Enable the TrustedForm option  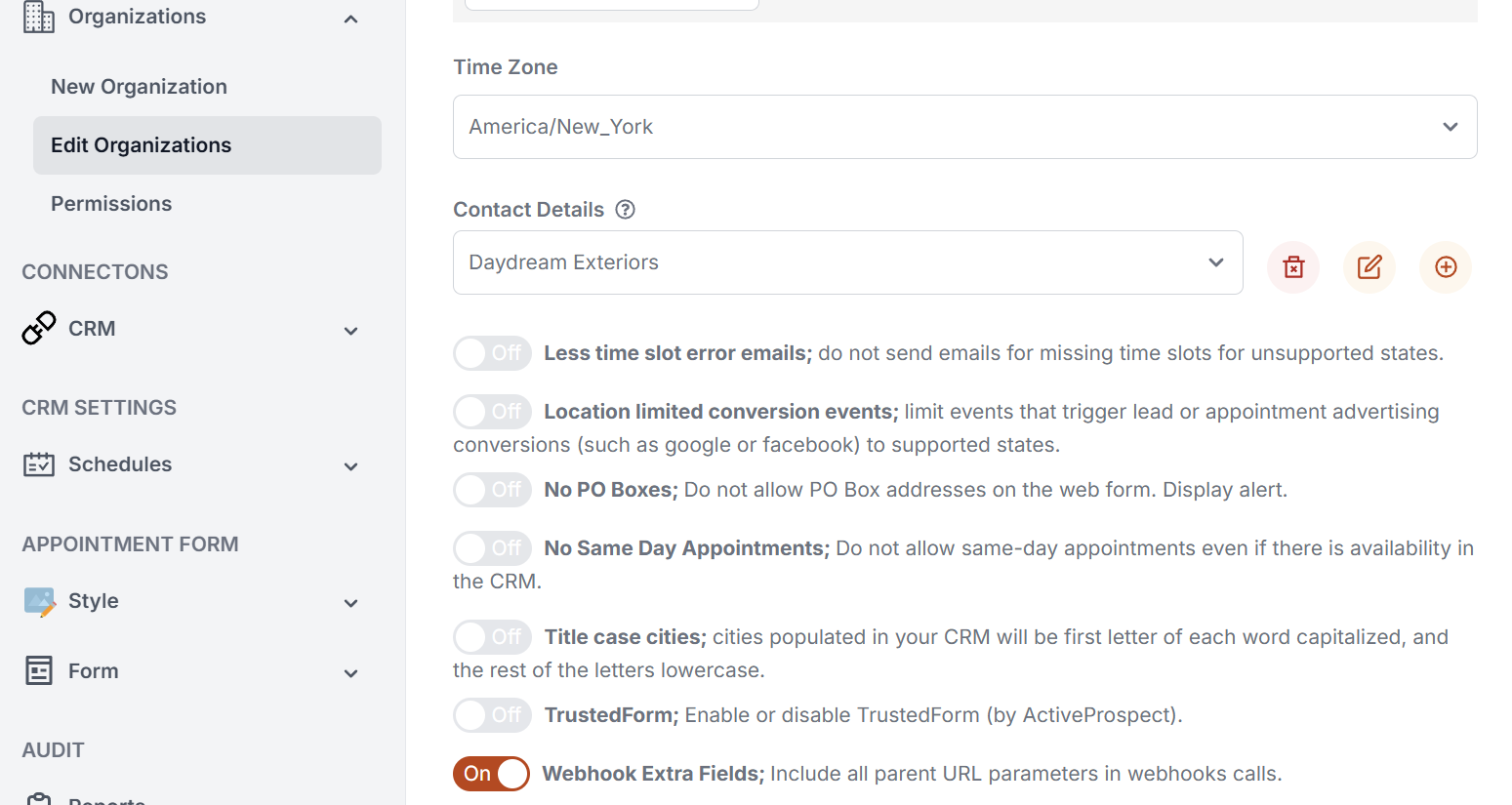[x=492, y=714]
